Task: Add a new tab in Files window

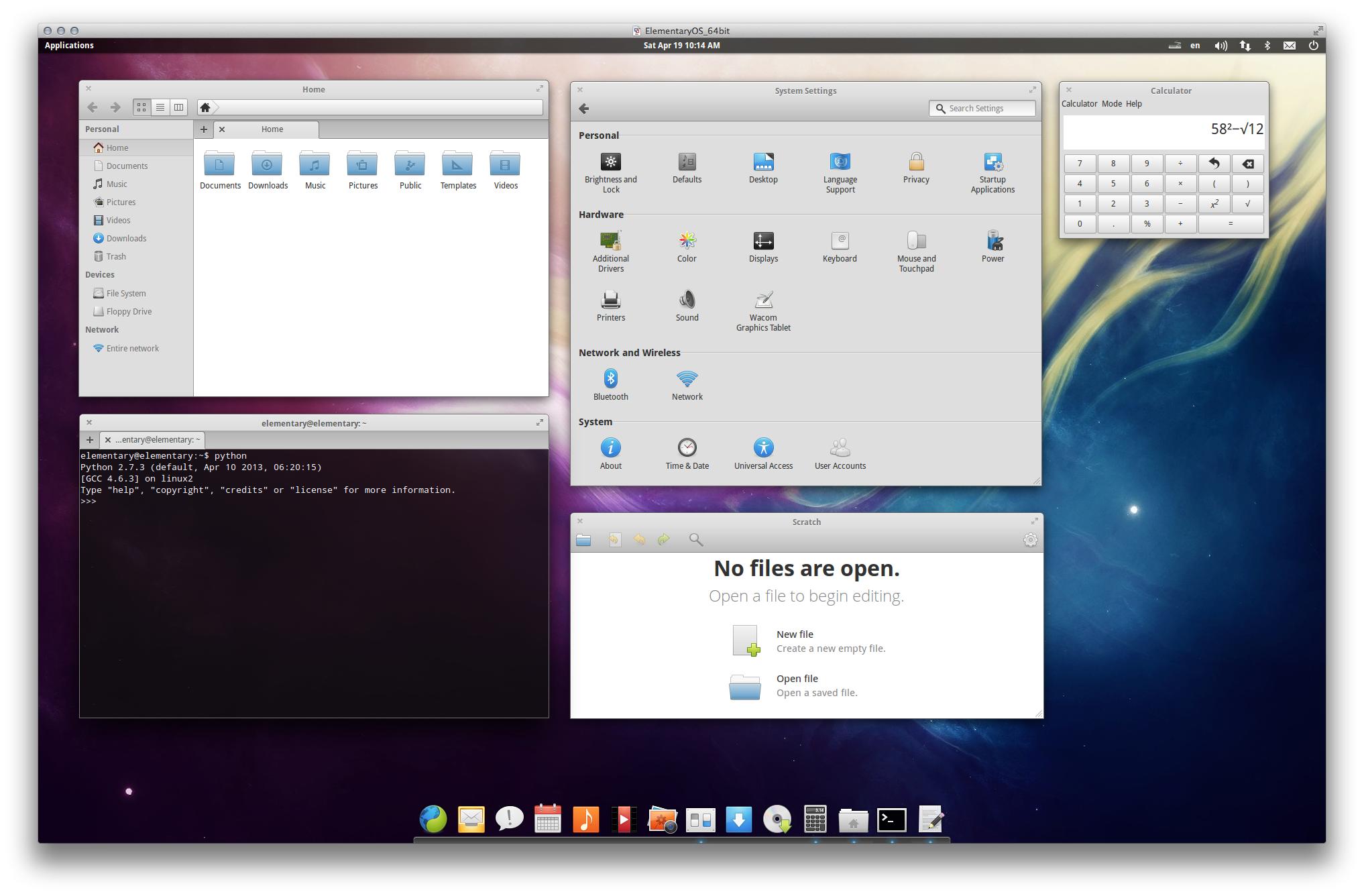Action: 204,129
